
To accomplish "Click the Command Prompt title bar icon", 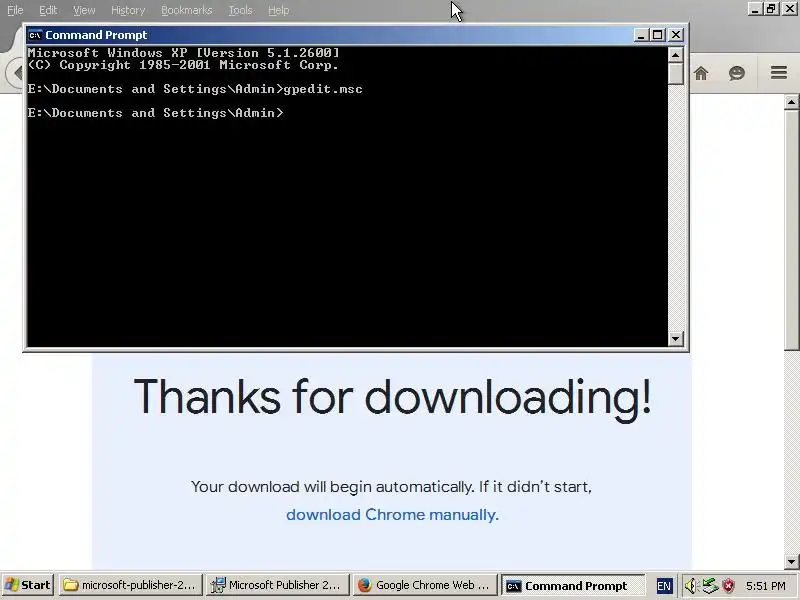I will coord(35,35).
